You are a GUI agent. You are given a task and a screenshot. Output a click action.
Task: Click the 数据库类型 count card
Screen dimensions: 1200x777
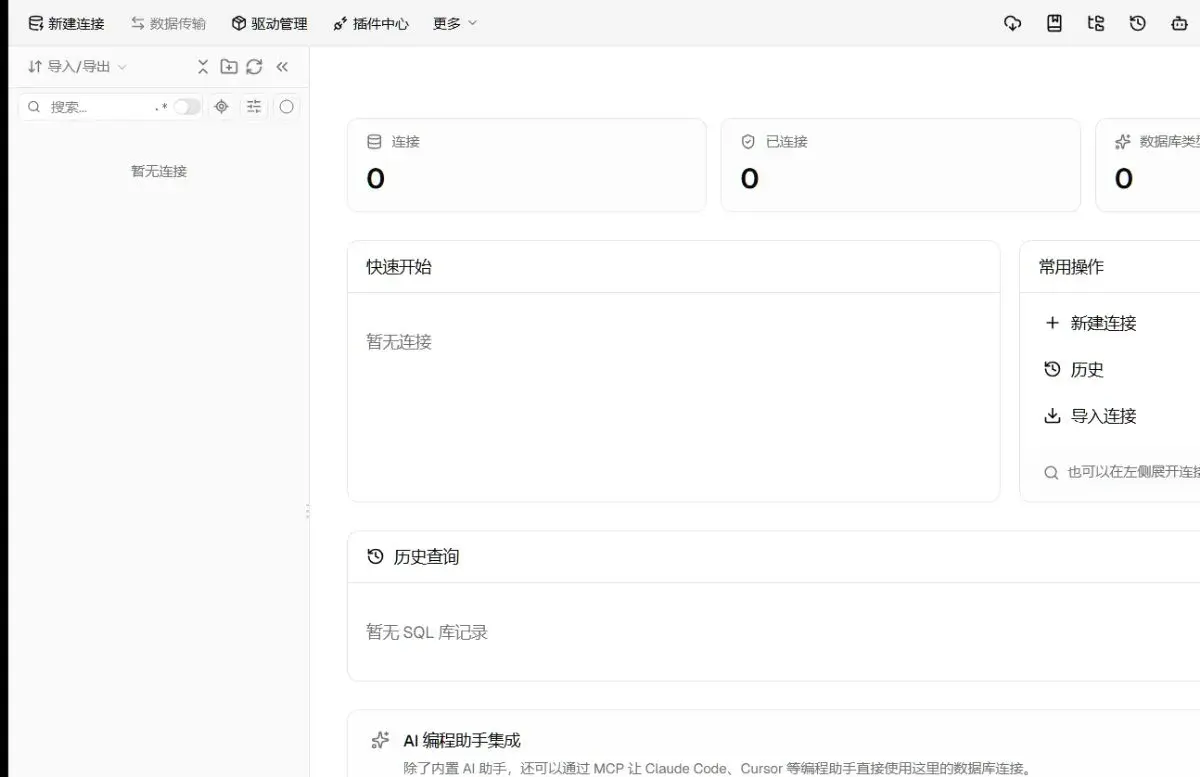pos(1148,165)
